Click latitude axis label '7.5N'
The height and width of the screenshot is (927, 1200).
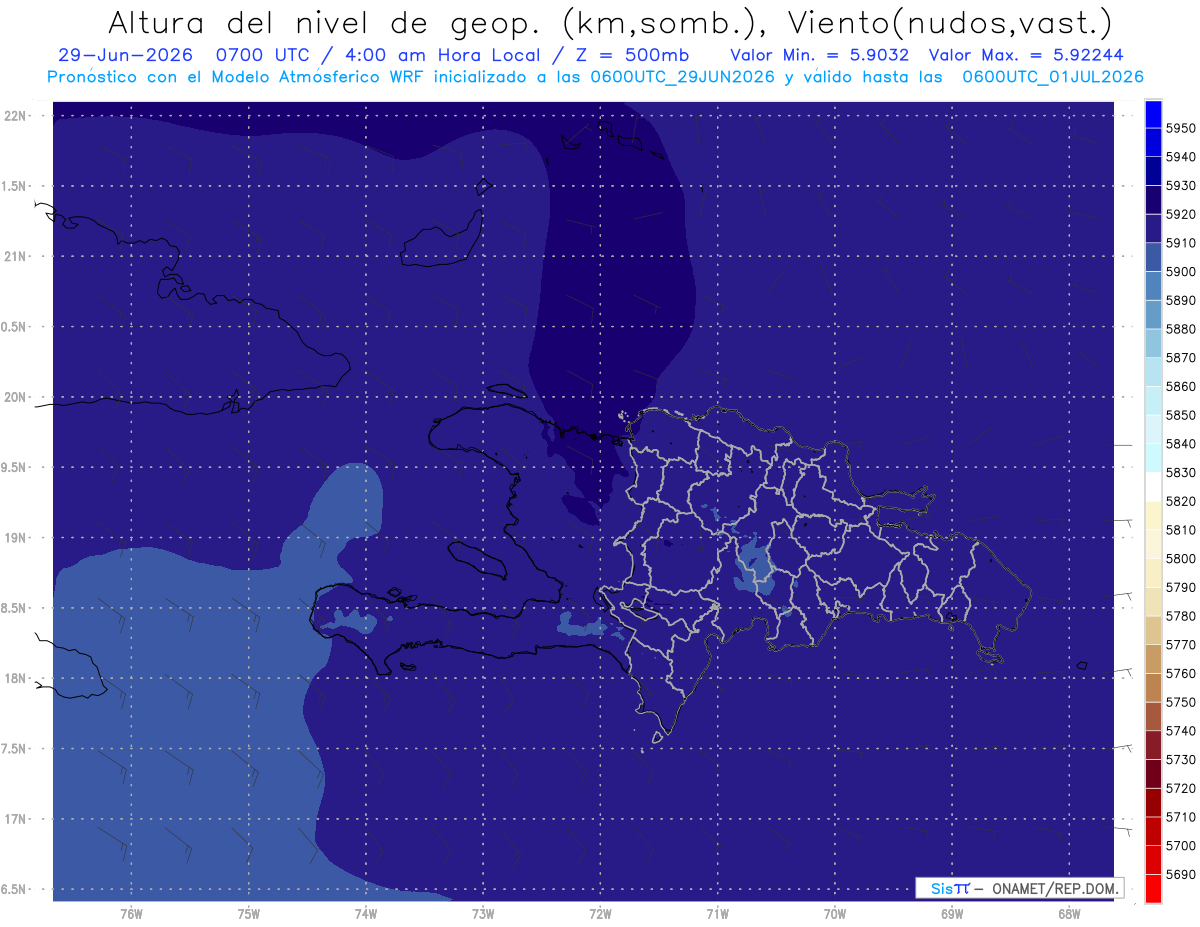click(14, 749)
